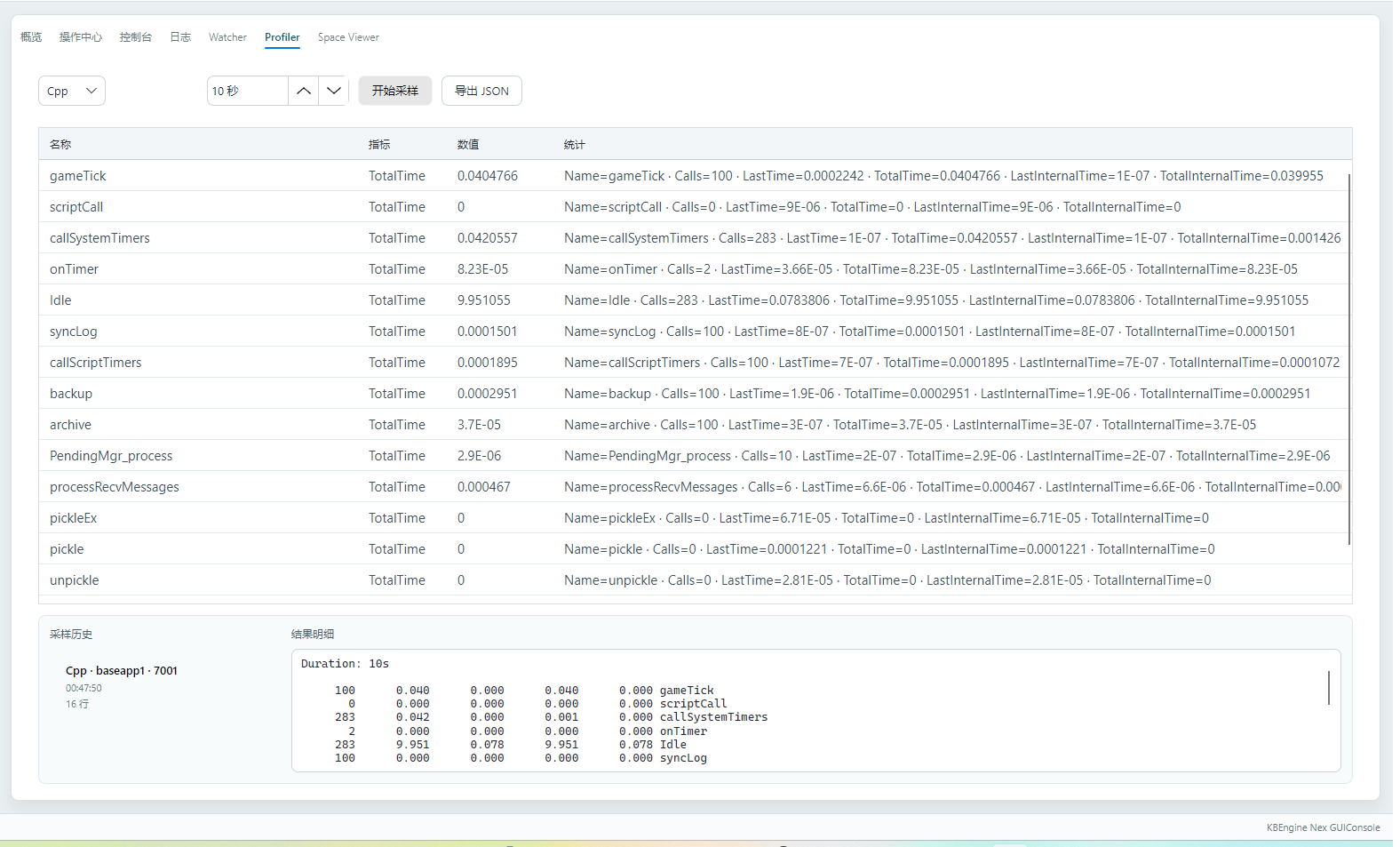Click the table's vertical scrollbar

coord(1348,360)
